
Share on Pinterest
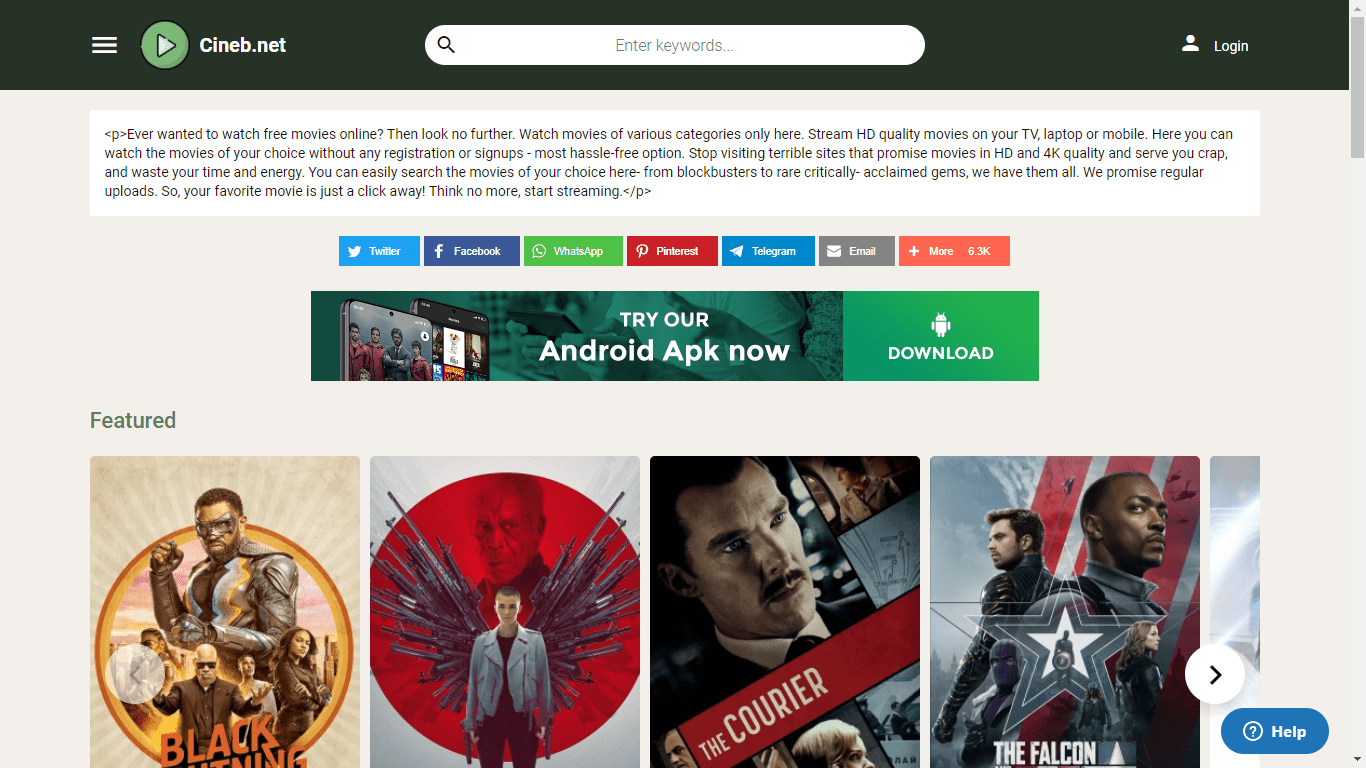tap(672, 251)
